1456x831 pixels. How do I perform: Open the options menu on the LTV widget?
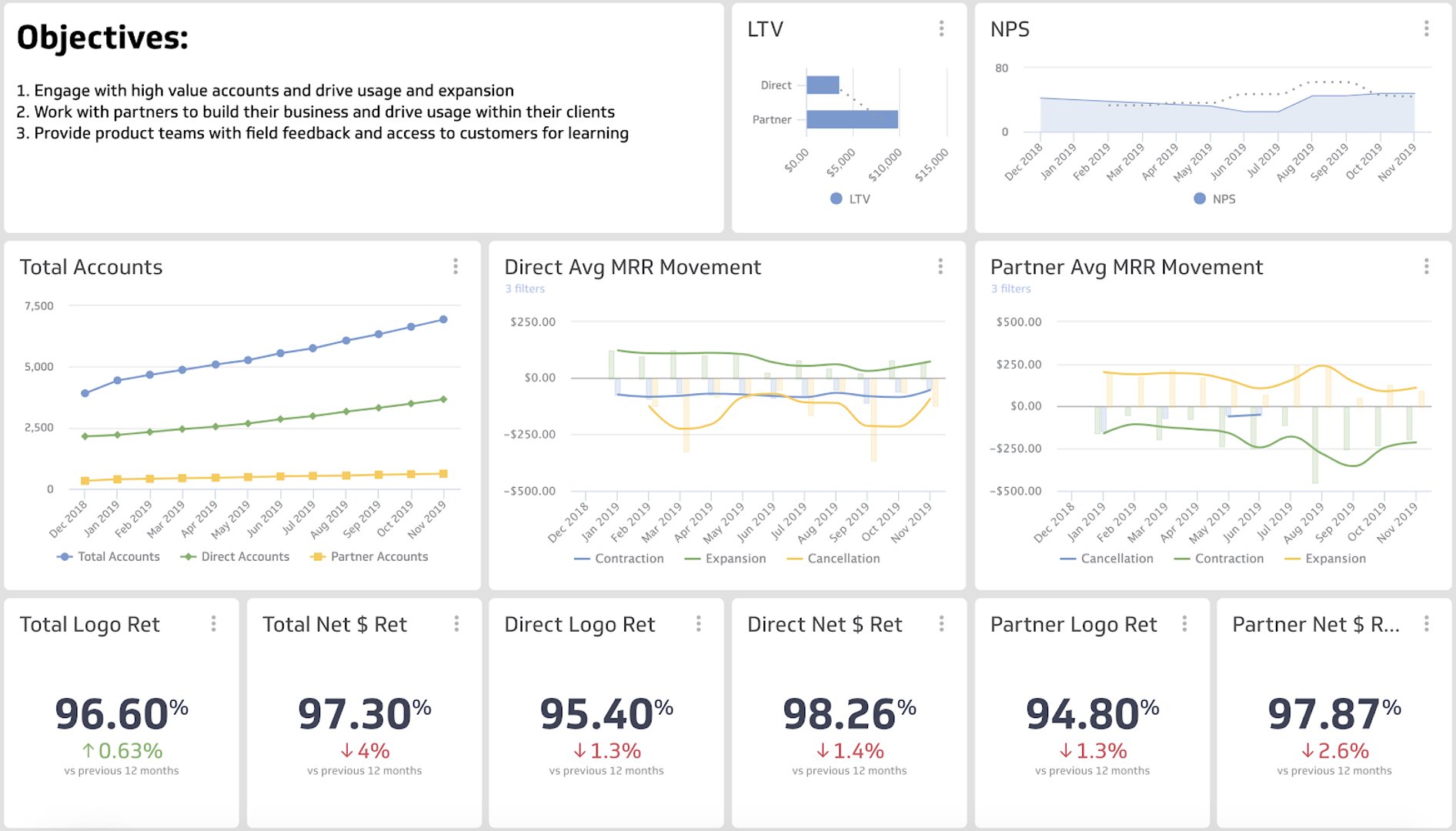(x=941, y=29)
